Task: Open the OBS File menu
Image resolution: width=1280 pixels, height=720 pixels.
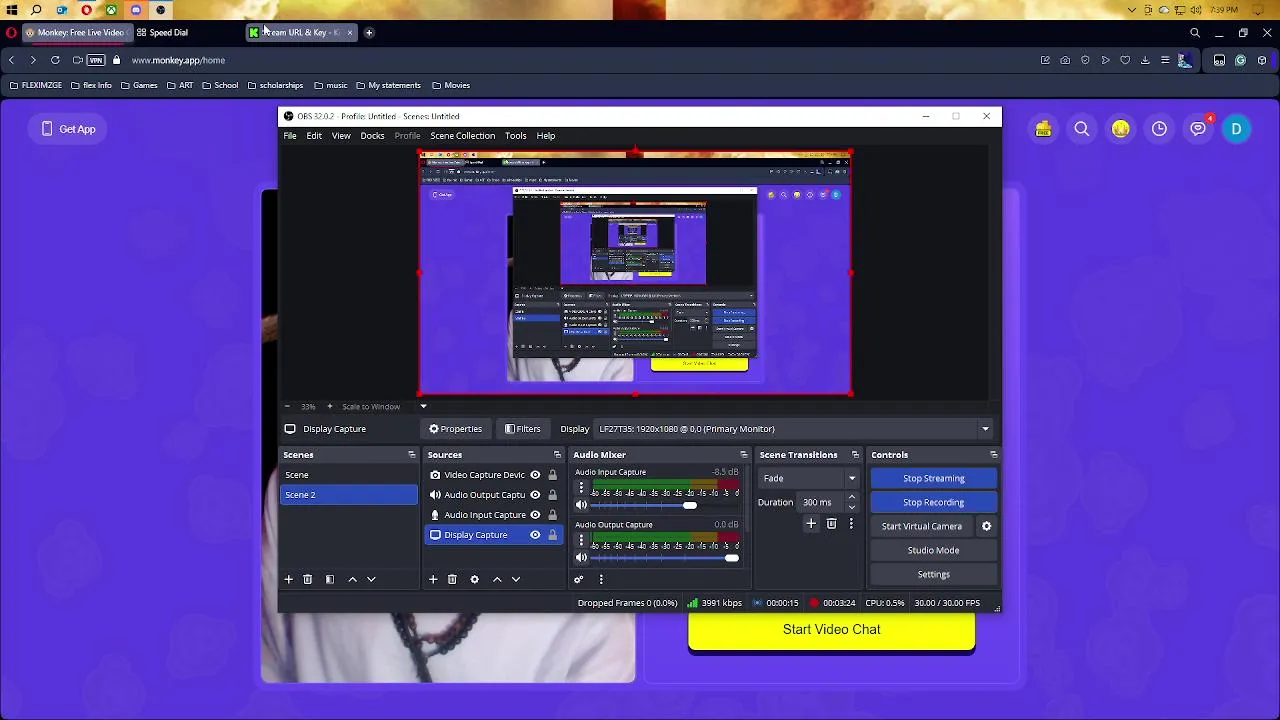Action: (x=289, y=136)
